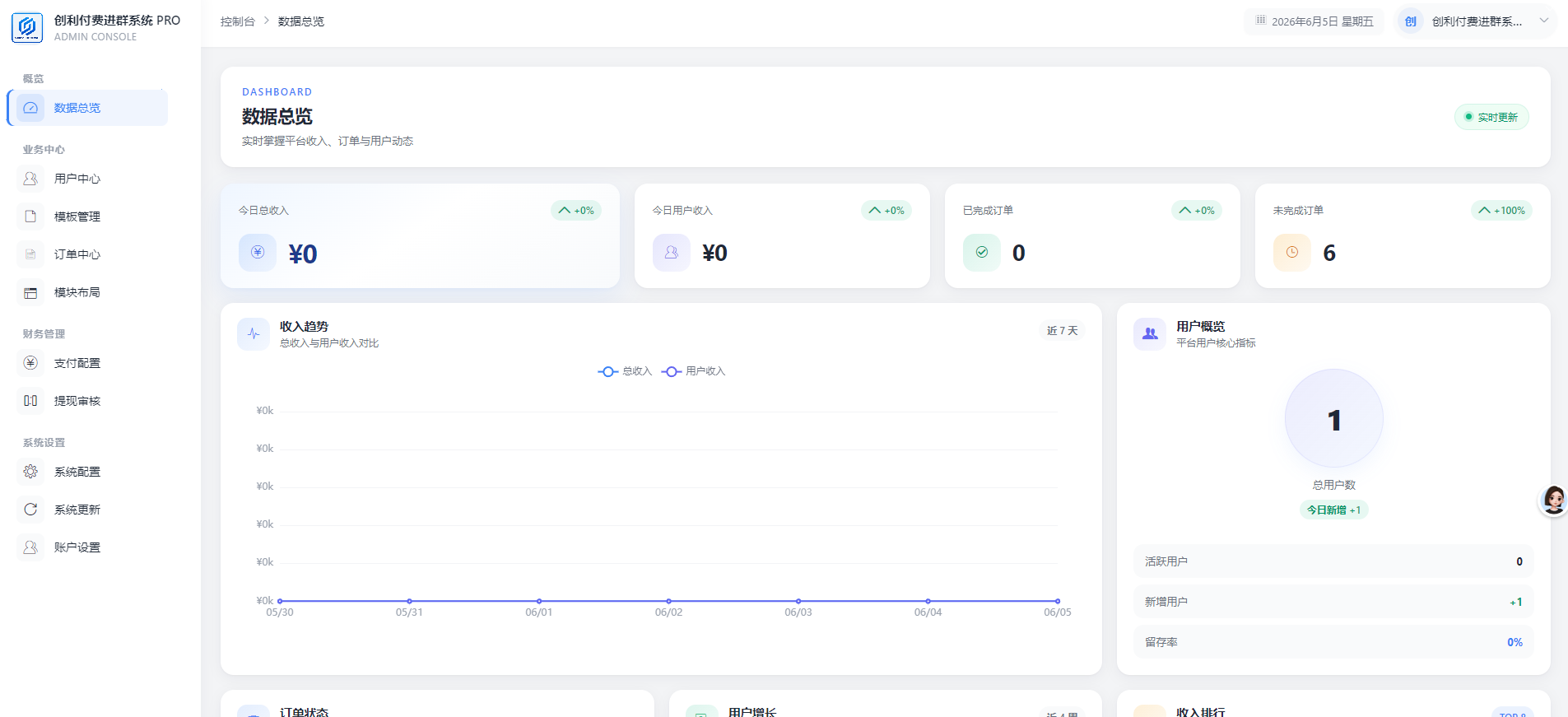
Task: Click the calendar icon beside the date
Action: click(1261, 21)
